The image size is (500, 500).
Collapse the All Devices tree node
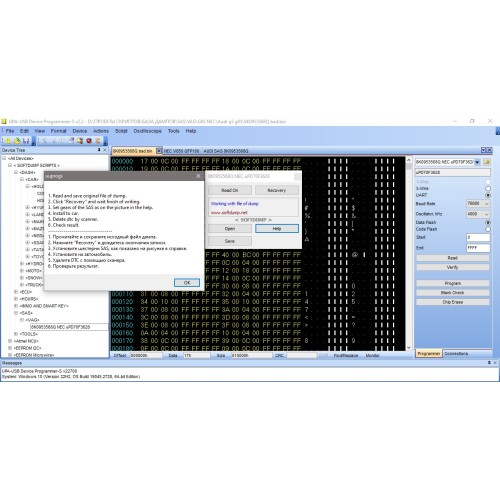coord(4,158)
